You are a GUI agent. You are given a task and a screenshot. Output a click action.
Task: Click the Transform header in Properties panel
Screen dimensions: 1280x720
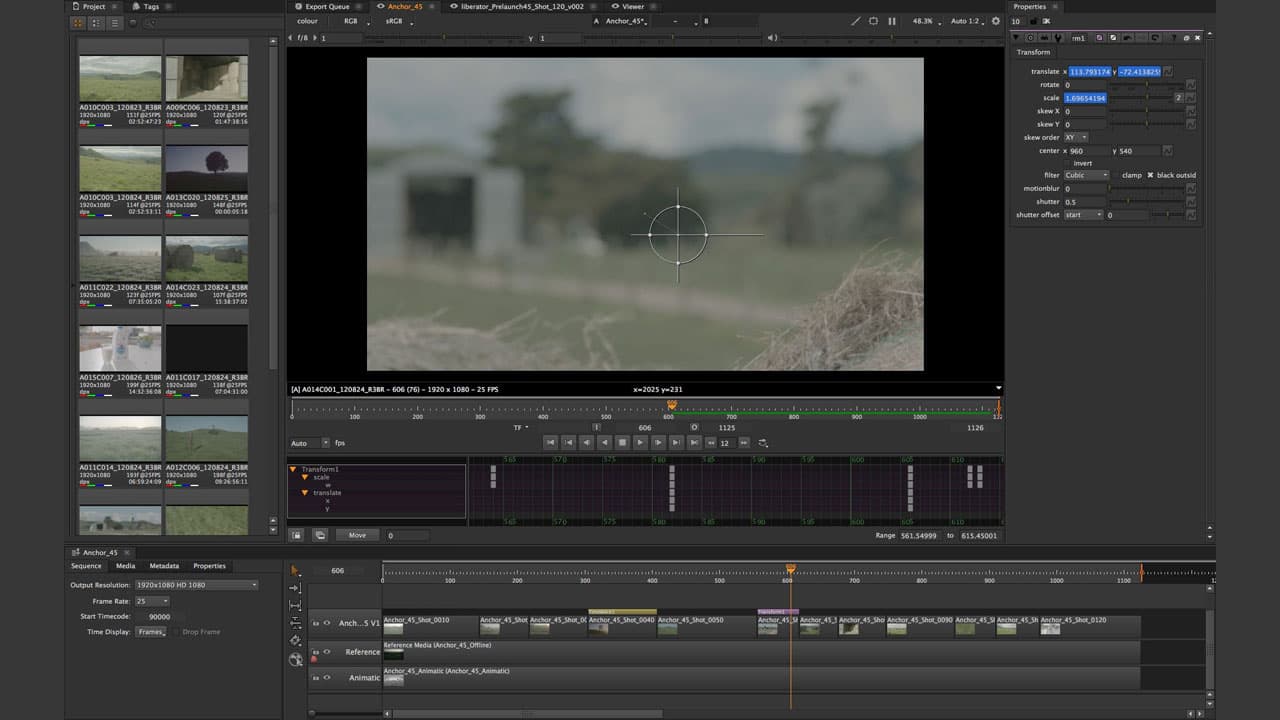[x=1033, y=52]
